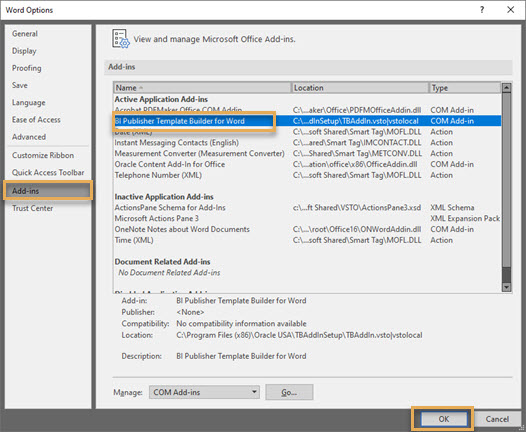Image resolution: width=526 pixels, height=432 pixels.
Task: Click the Document Related Add-ins heading
Action: [162, 262]
